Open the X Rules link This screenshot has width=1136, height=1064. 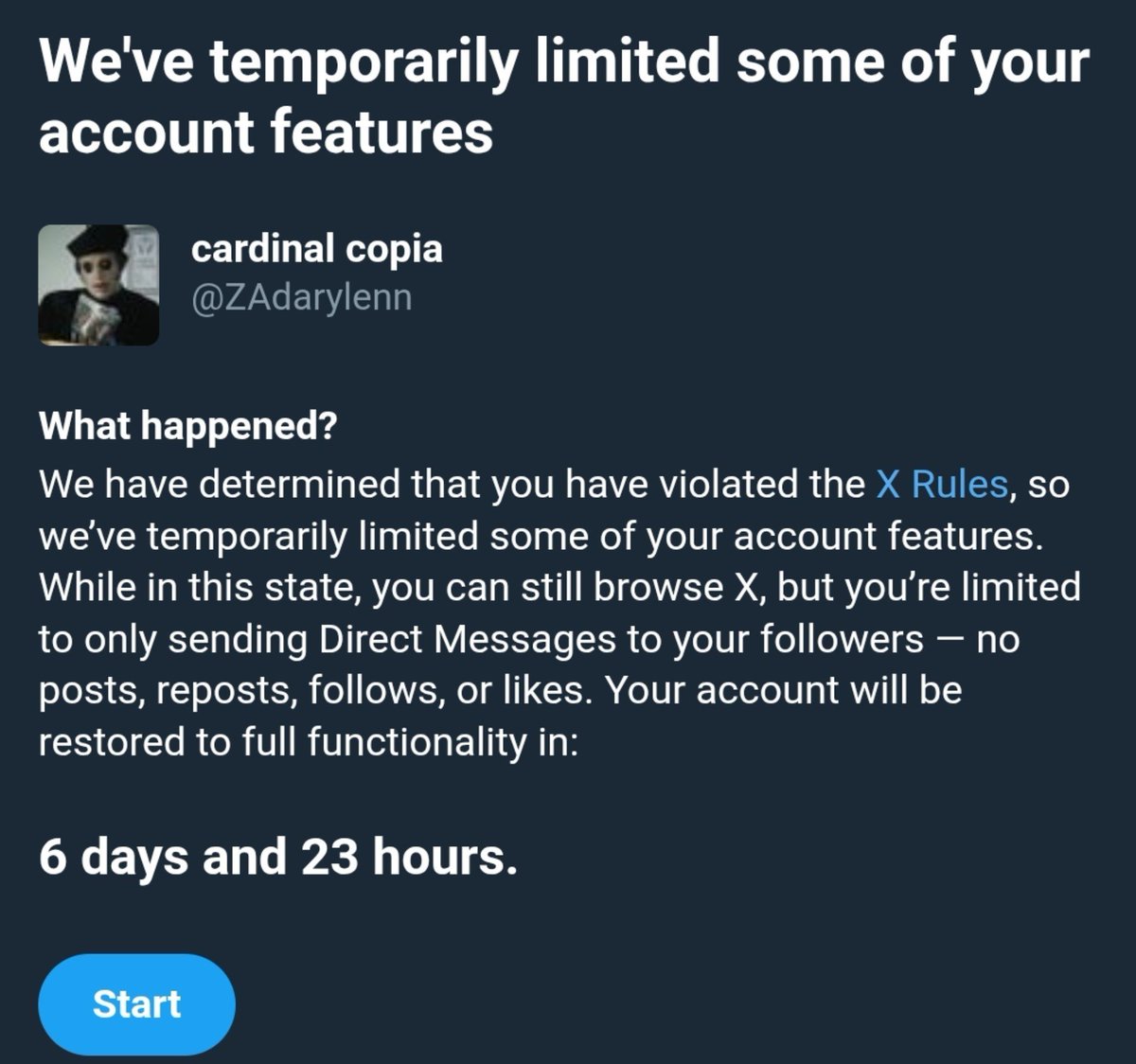tap(941, 485)
